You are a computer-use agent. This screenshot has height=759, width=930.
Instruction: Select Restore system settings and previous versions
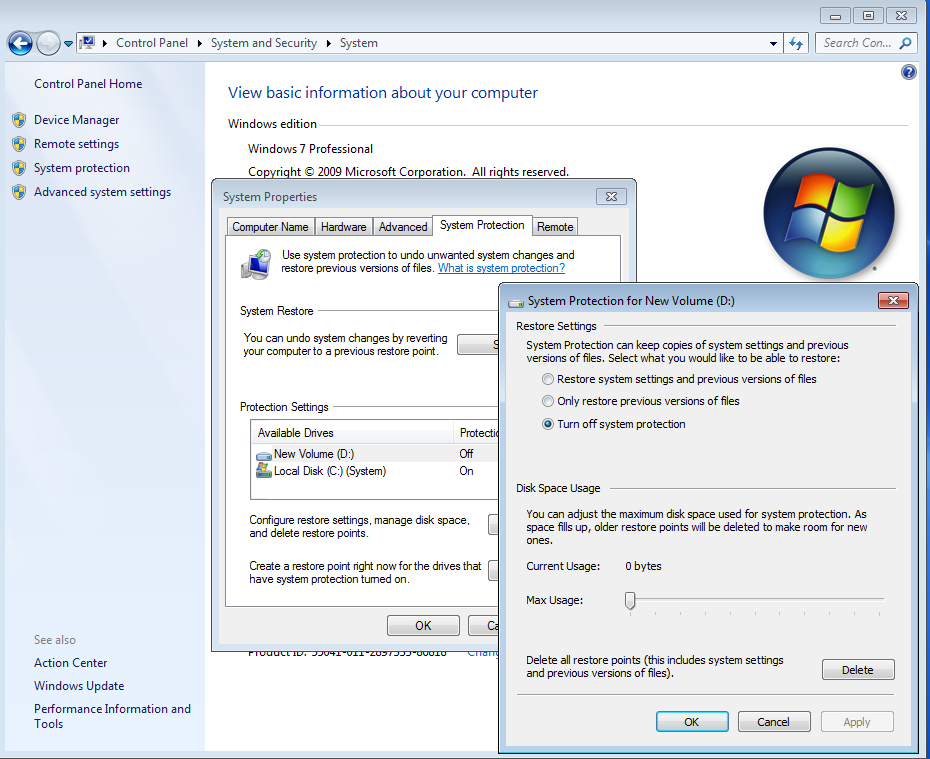click(x=547, y=379)
